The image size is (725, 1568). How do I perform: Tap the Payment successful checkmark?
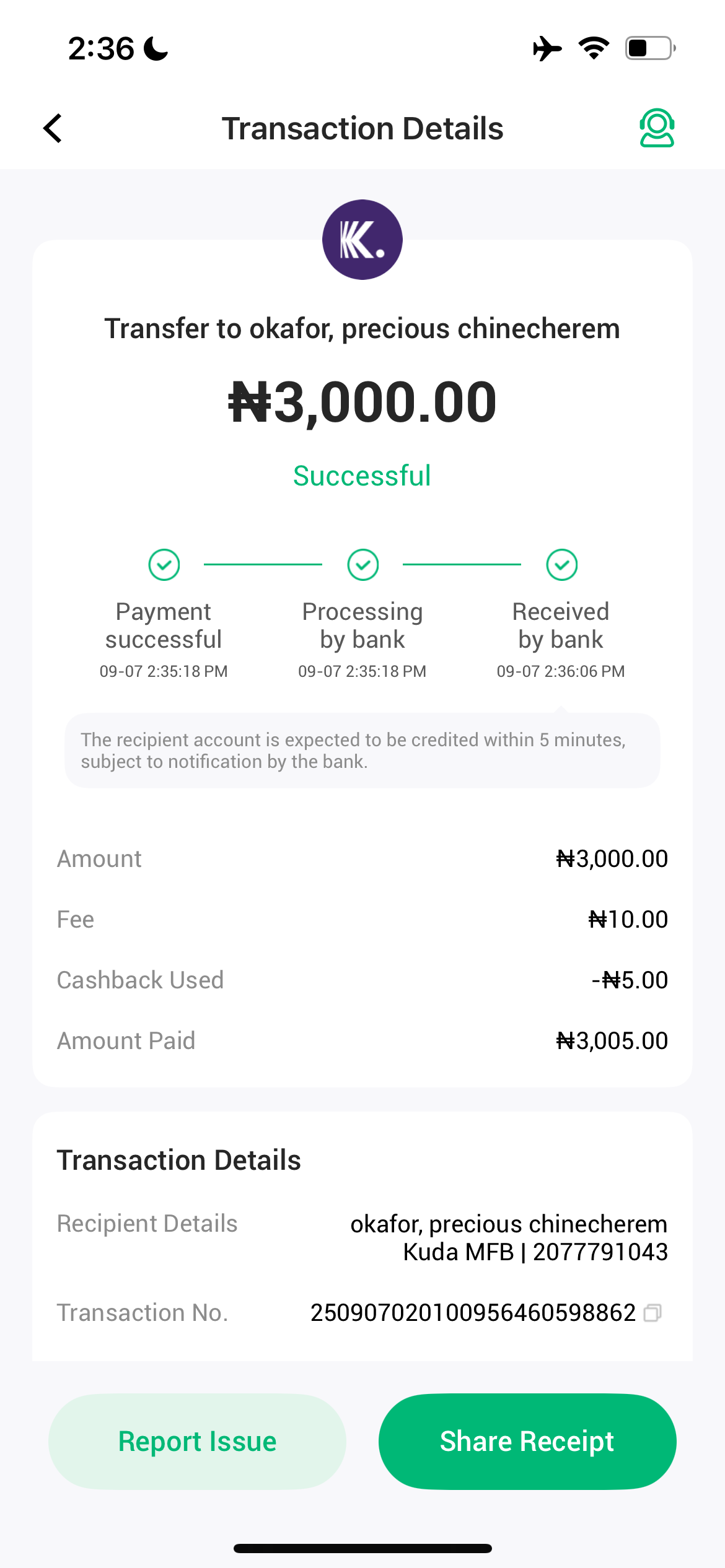(164, 565)
